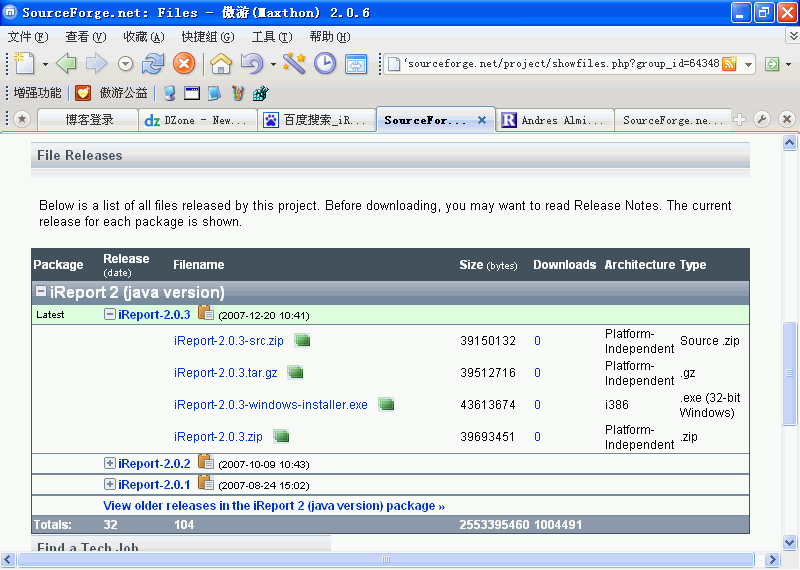The width and height of the screenshot is (800, 570).
Task: Open the 查看(V) menu
Action: (86, 37)
